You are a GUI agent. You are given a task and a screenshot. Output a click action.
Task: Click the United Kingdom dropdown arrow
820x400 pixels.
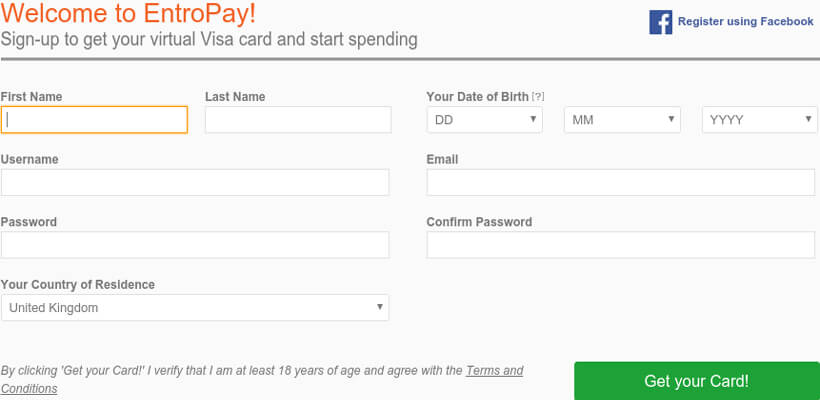point(380,307)
